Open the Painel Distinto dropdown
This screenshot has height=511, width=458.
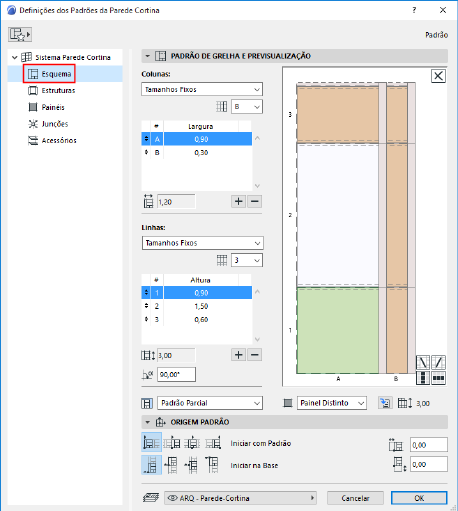332,403
